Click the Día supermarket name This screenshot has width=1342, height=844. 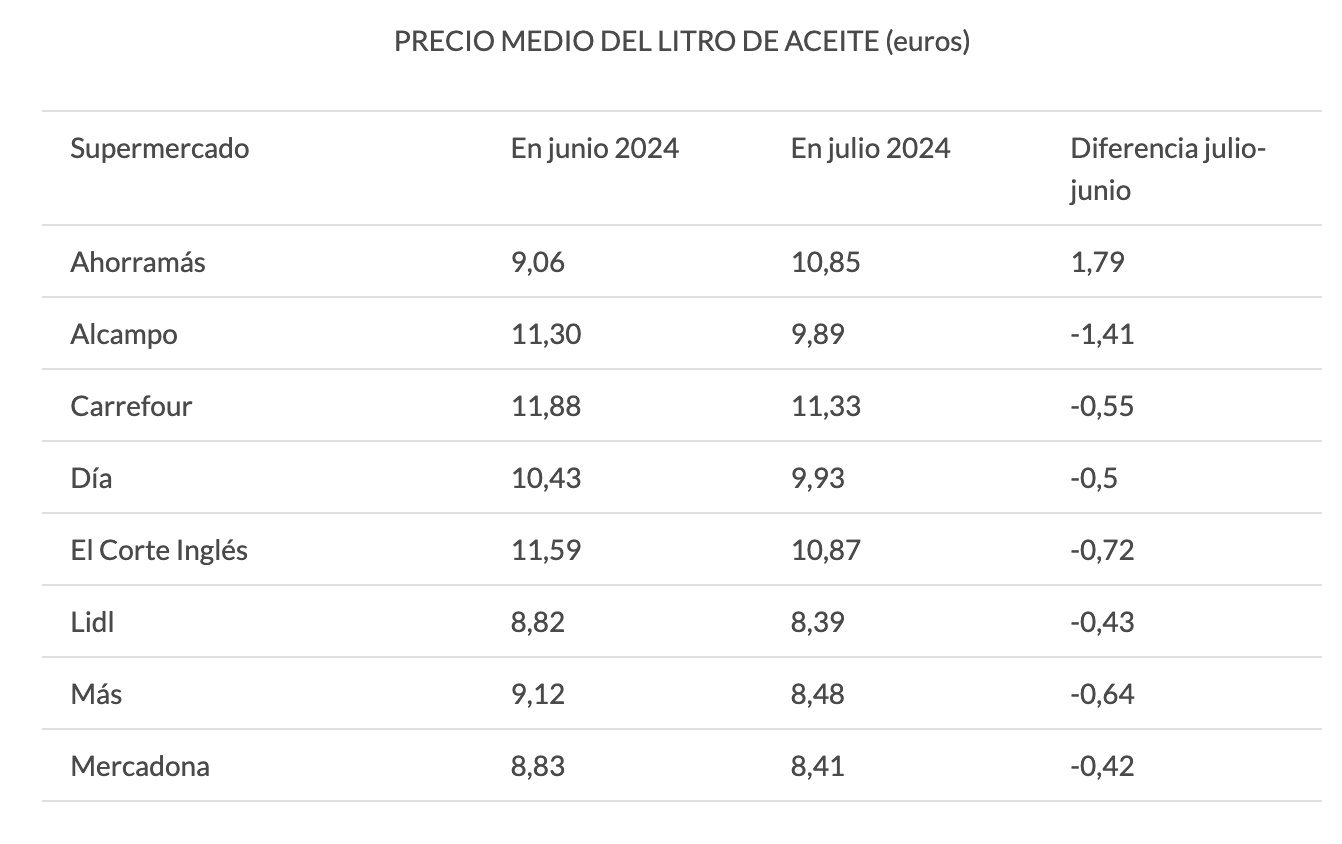point(91,478)
